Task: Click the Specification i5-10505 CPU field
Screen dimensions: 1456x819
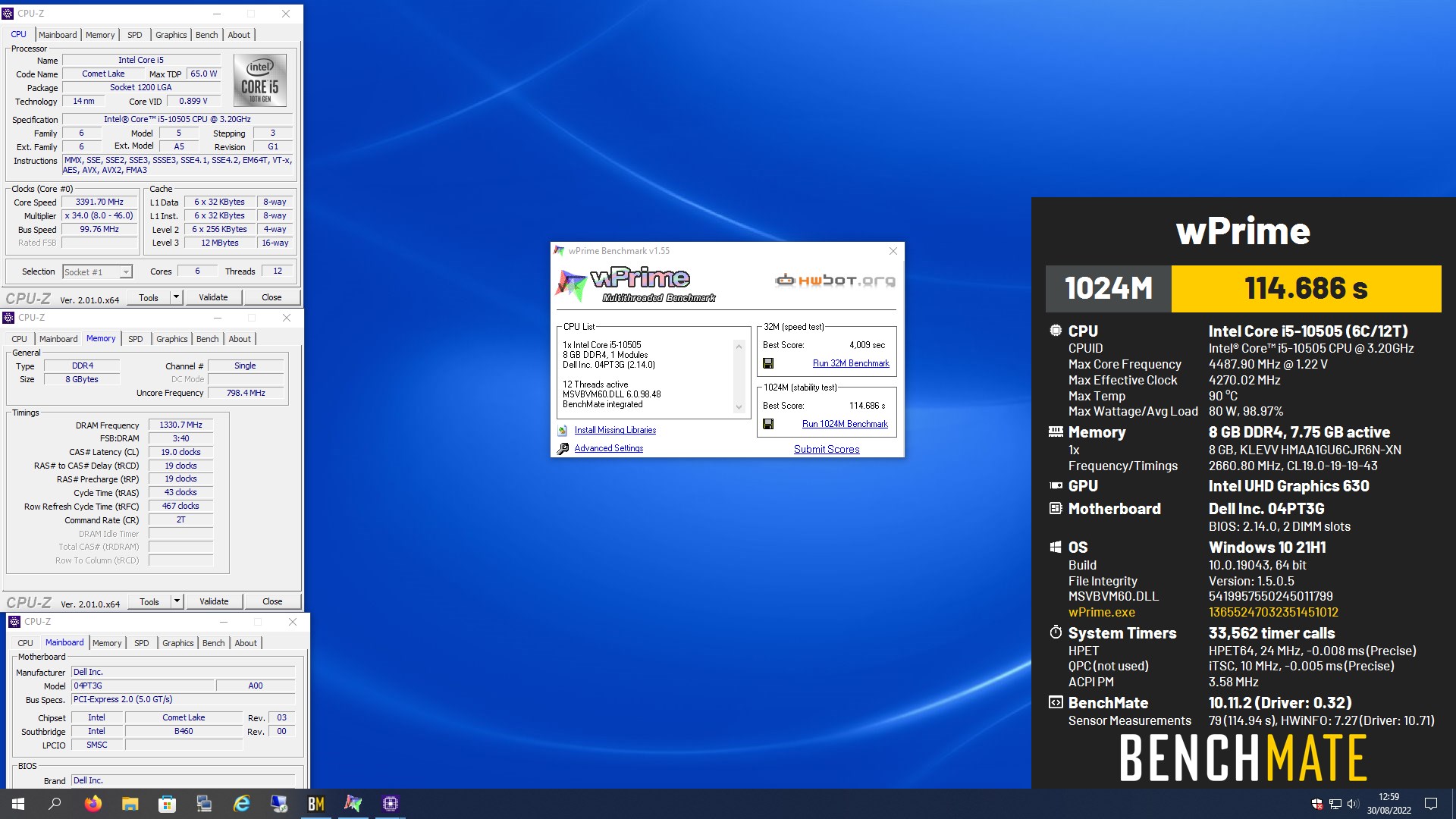Action: (x=177, y=119)
